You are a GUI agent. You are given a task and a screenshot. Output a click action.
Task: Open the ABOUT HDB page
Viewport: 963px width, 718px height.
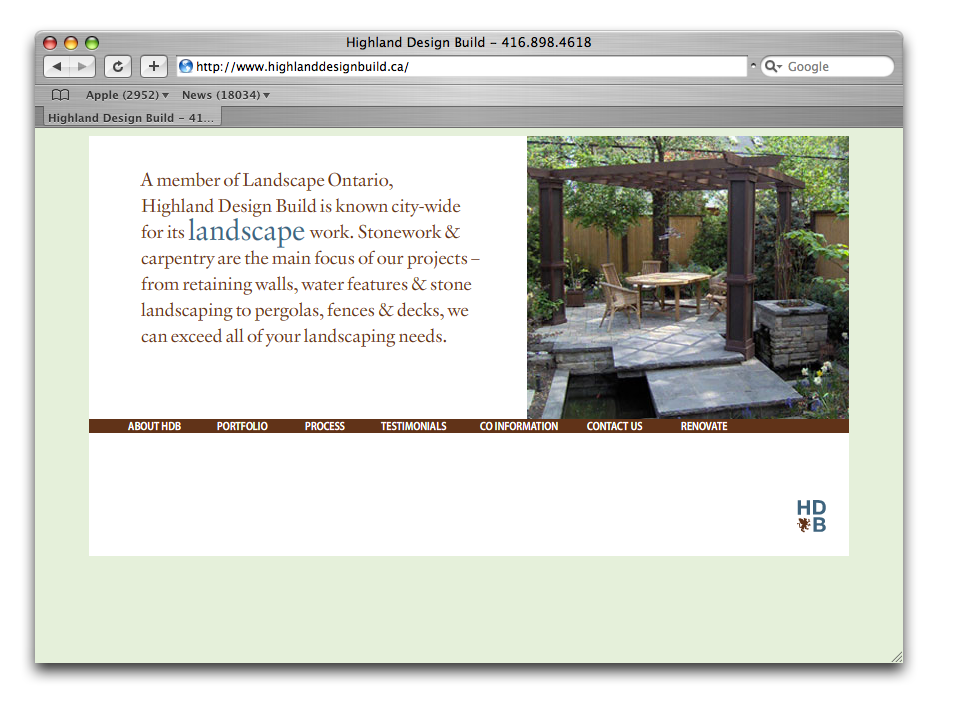pyautogui.click(x=154, y=426)
